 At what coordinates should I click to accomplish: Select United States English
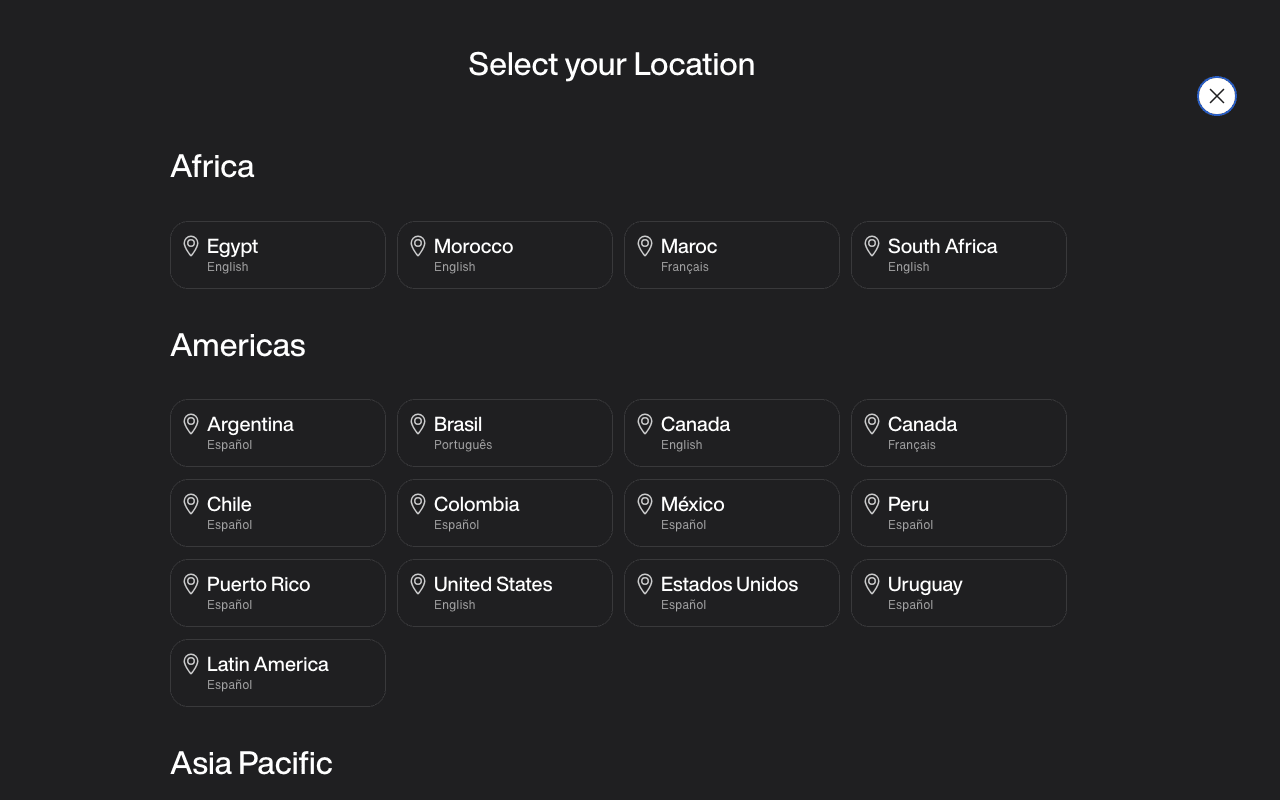504,593
